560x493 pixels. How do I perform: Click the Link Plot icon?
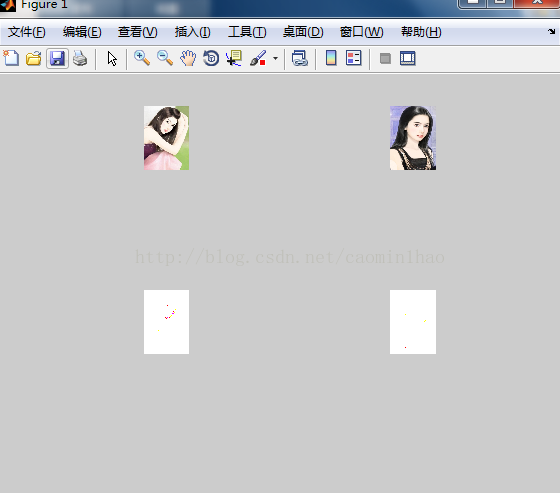300,58
